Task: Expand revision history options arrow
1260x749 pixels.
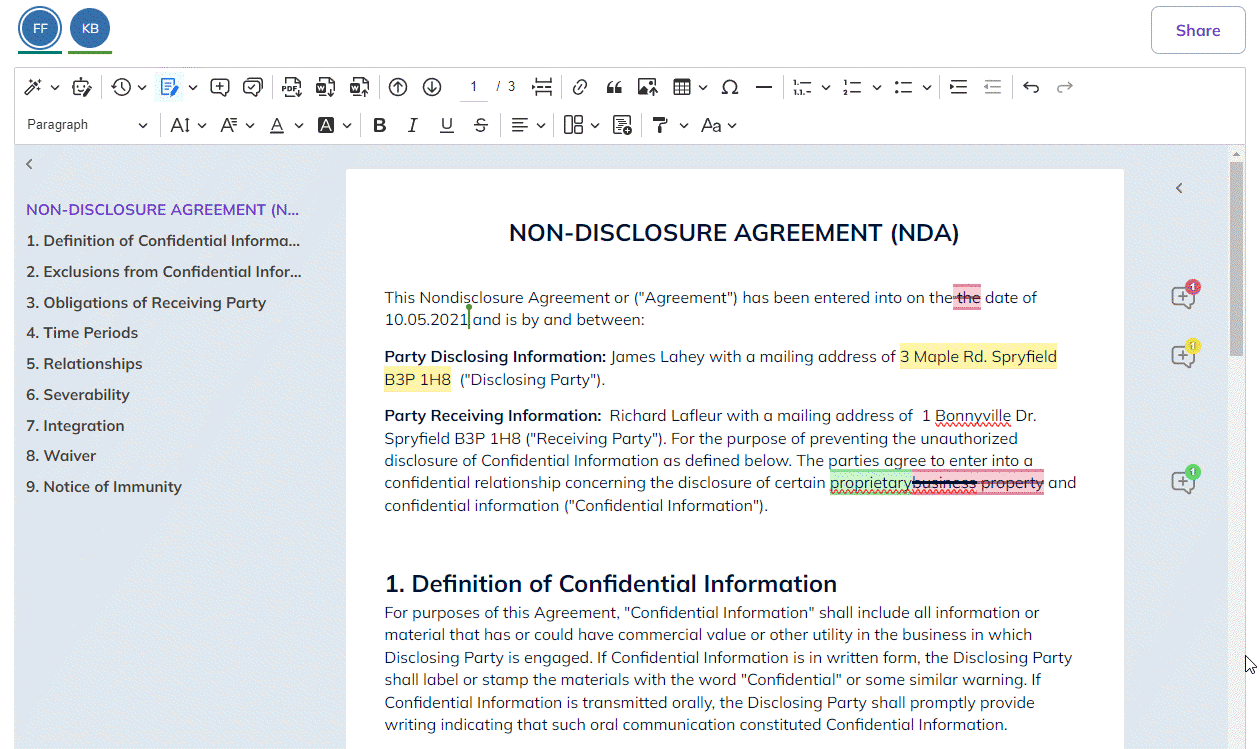Action: [x=142, y=88]
